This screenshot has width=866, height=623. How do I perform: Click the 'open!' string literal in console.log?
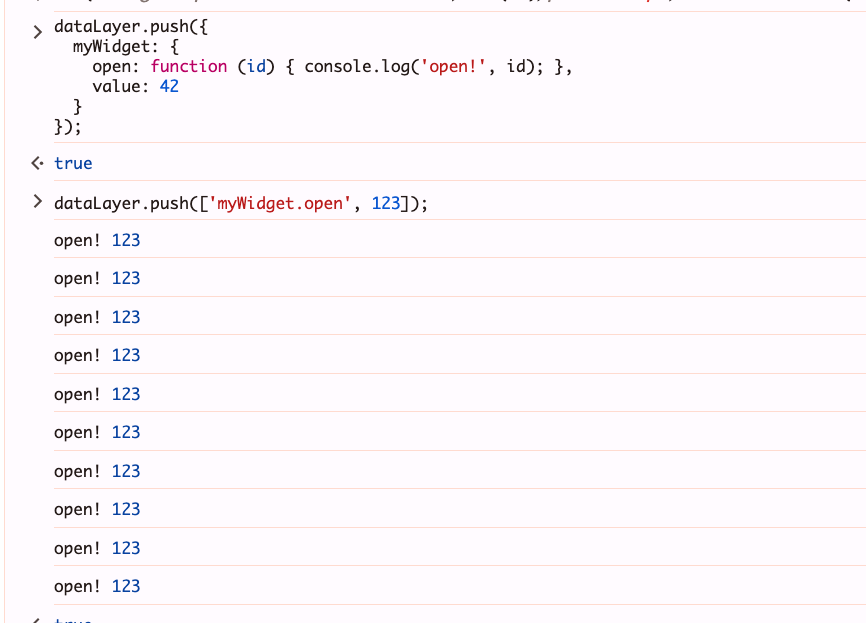[453, 66]
